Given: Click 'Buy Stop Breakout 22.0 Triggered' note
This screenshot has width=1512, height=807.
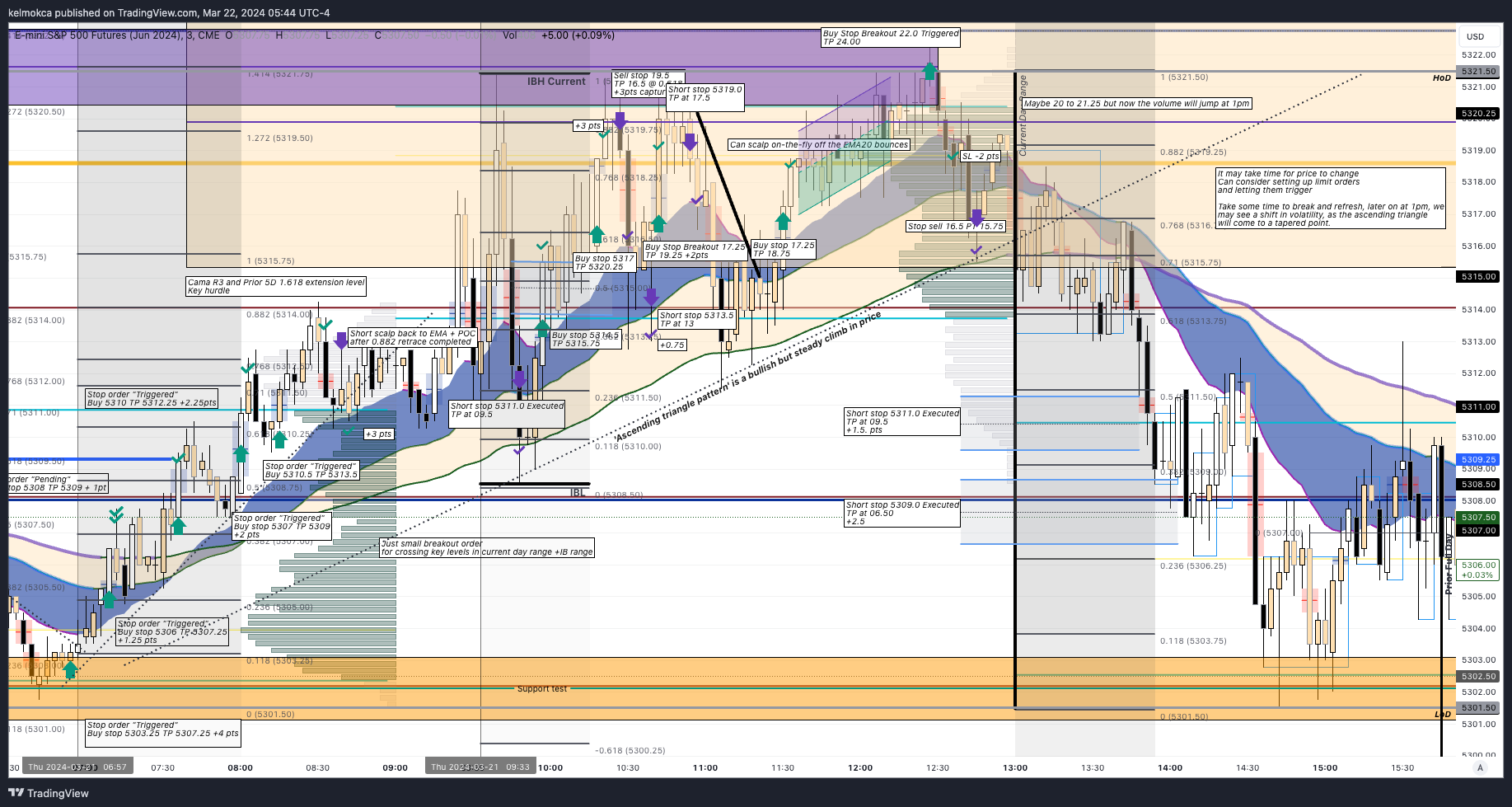Looking at the screenshot, I should click(x=891, y=38).
